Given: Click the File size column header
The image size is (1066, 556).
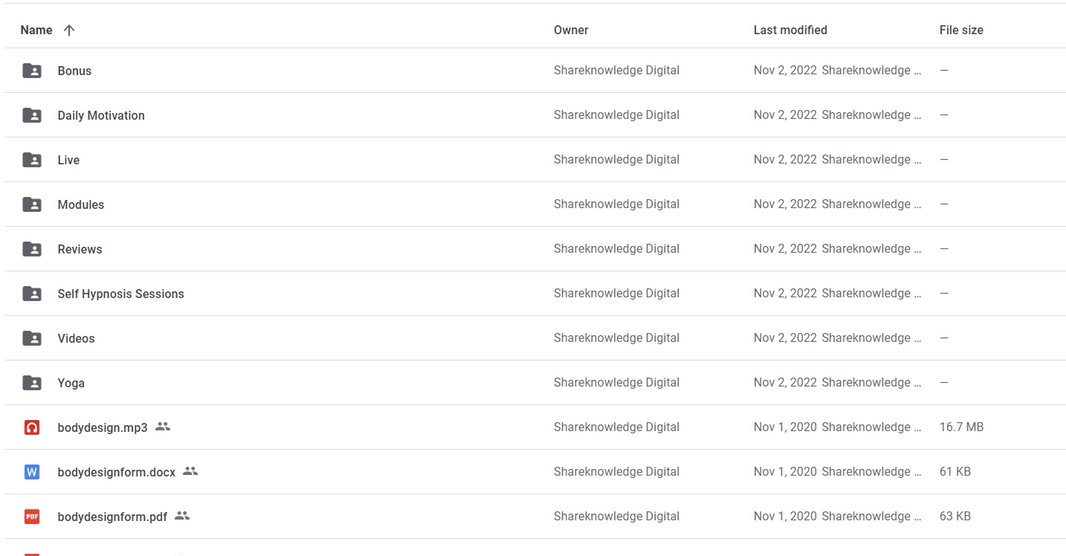Looking at the screenshot, I should pos(961,30).
